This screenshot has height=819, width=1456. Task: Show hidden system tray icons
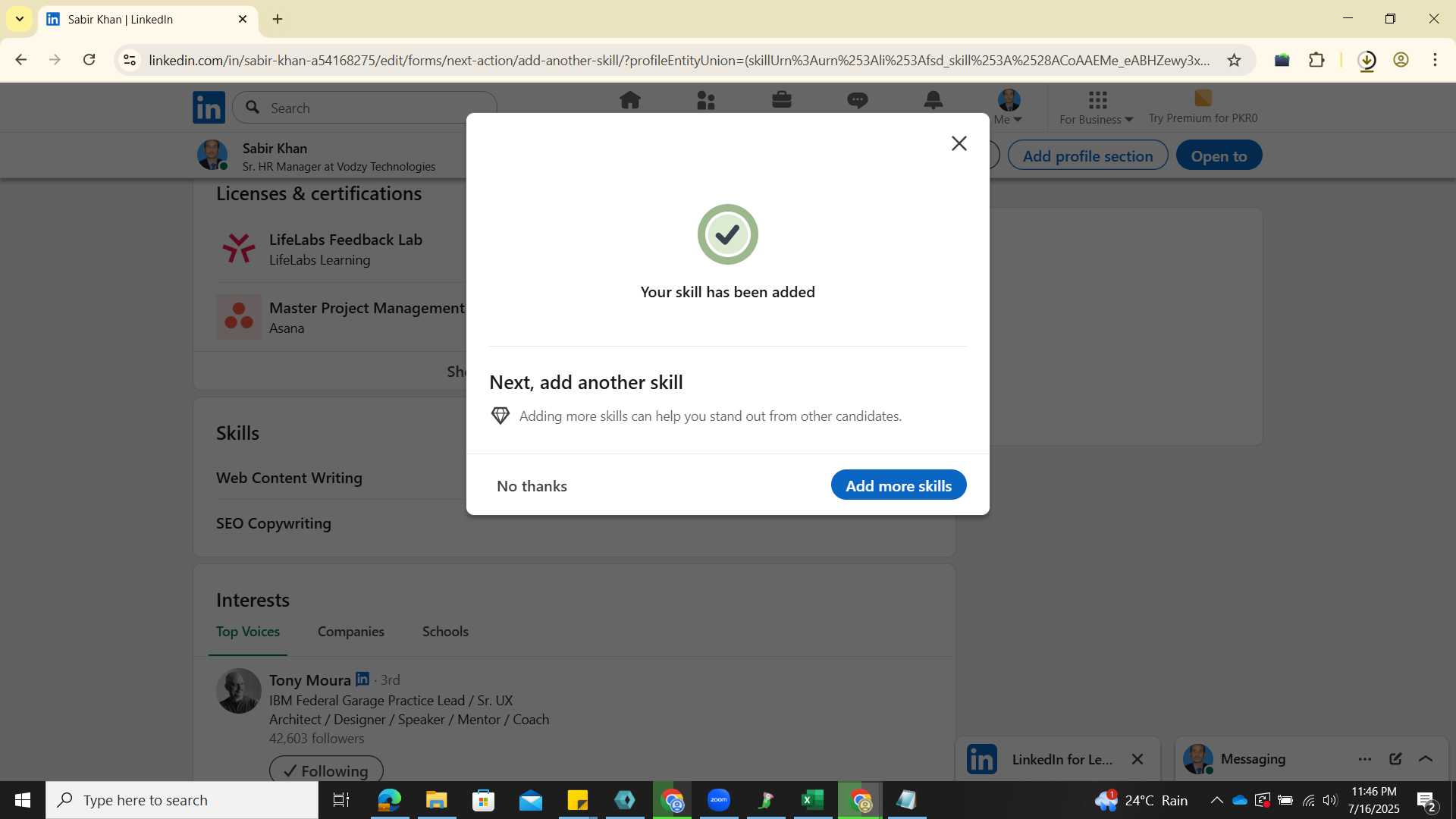[x=1216, y=800]
